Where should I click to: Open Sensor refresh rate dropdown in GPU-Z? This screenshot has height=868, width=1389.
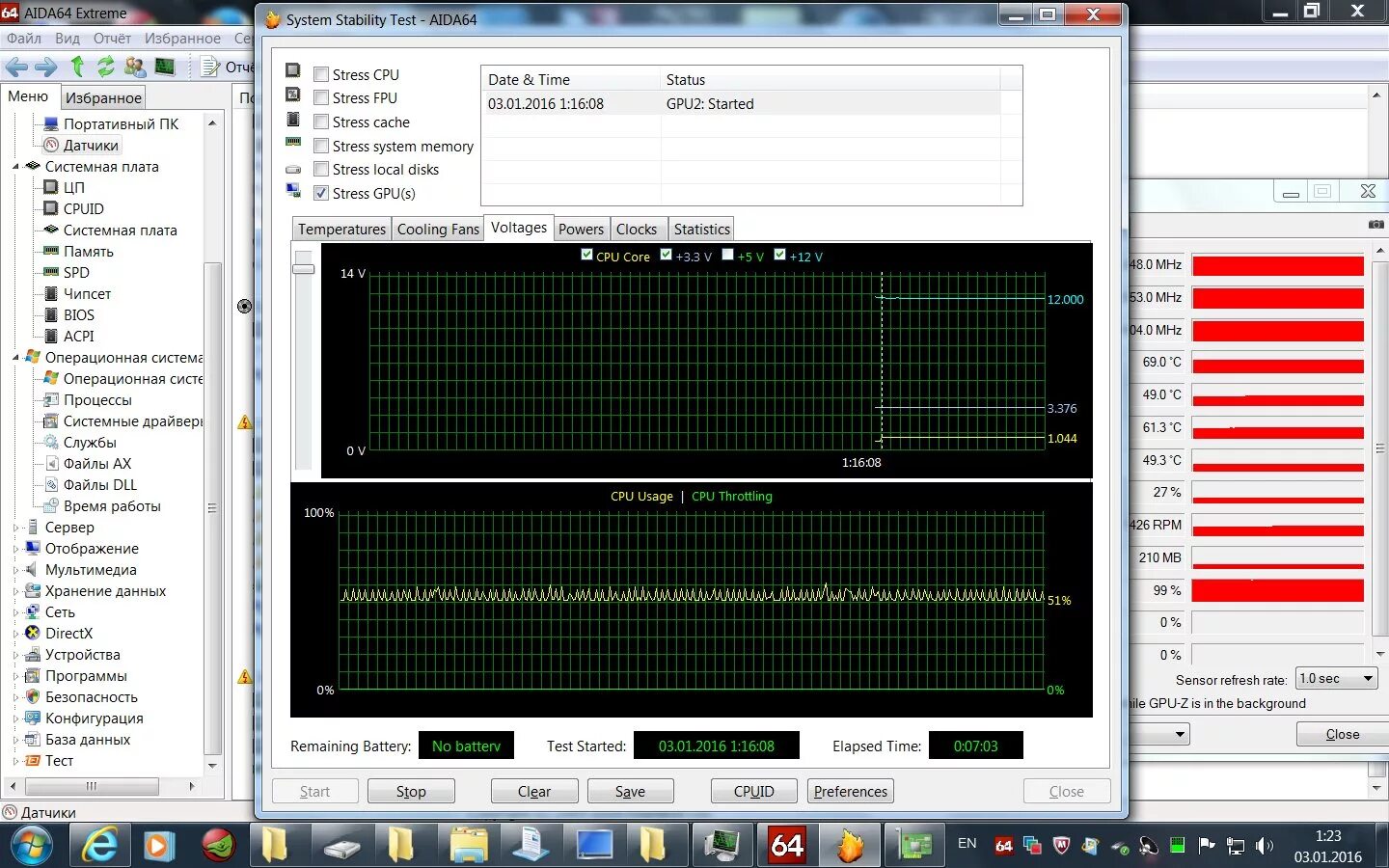pyautogui.click(x=1336, y=679)
